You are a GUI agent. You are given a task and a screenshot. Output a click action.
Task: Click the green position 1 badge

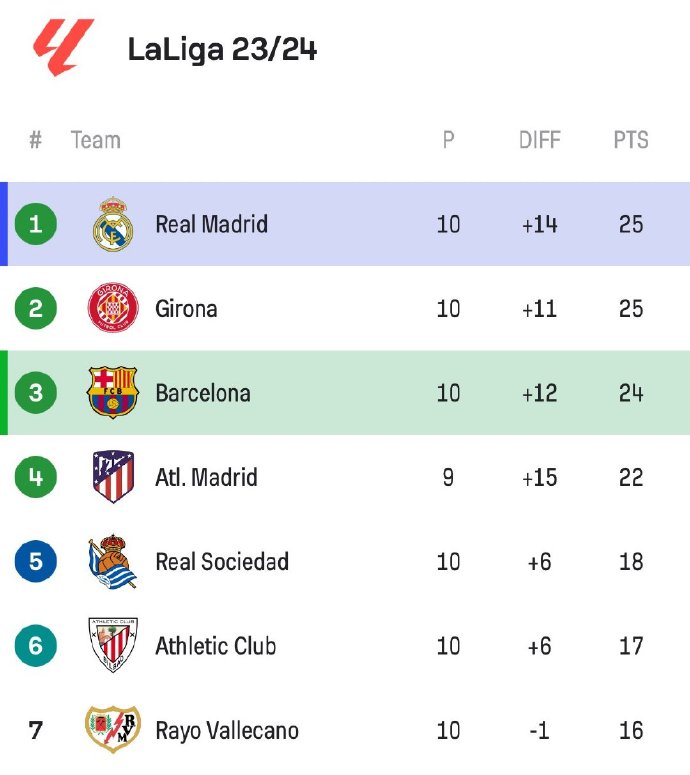tap(36, 224)
